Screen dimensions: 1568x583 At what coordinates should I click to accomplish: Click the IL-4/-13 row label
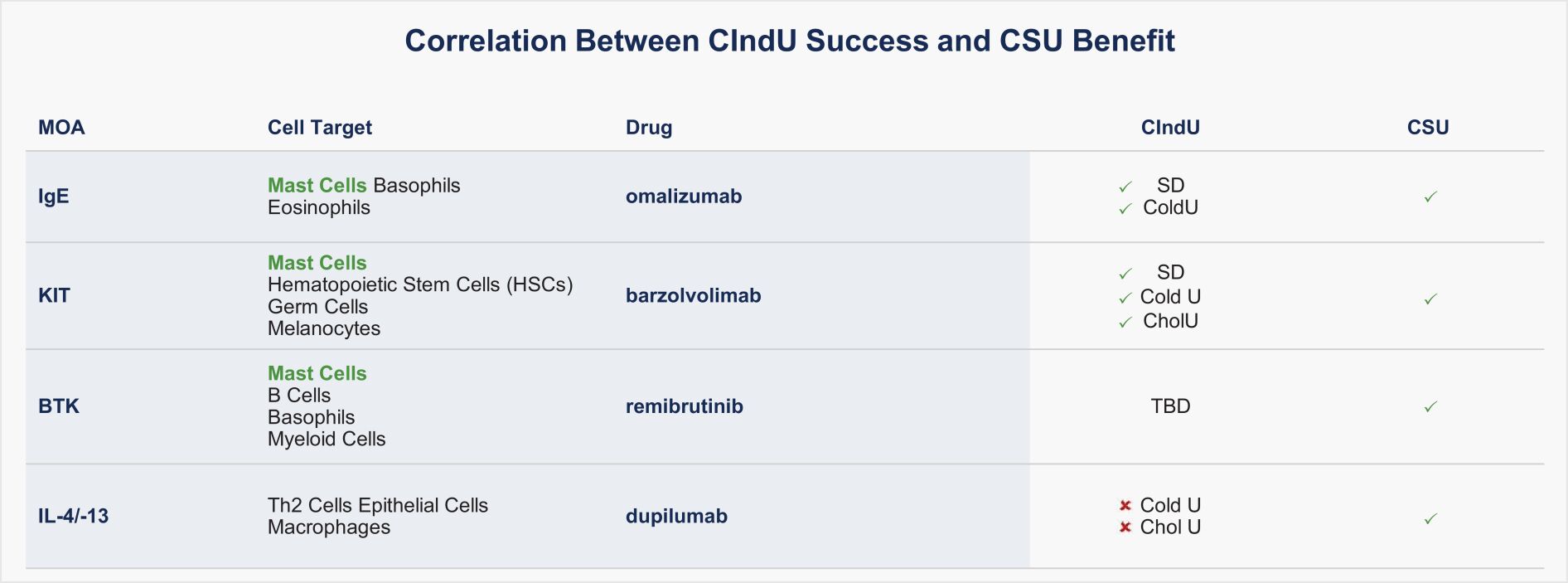coord(73,516)
